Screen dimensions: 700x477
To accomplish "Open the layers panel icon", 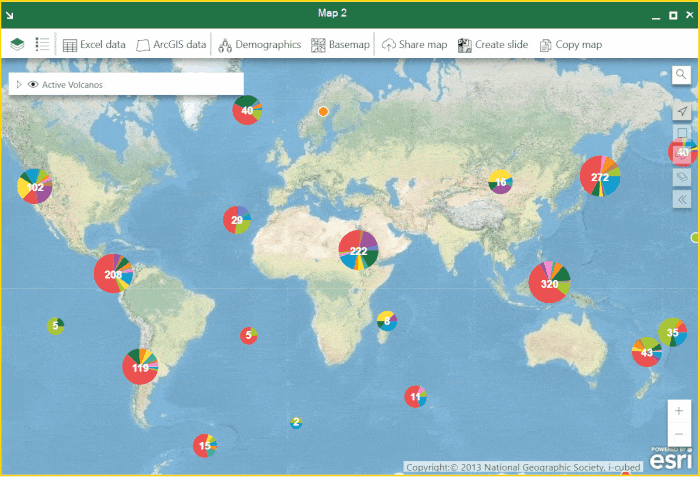I will tap(17, 45).
